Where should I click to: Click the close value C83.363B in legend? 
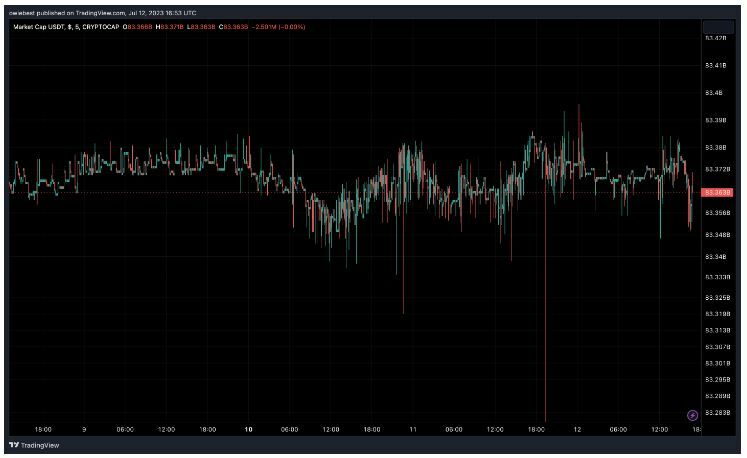235,26
